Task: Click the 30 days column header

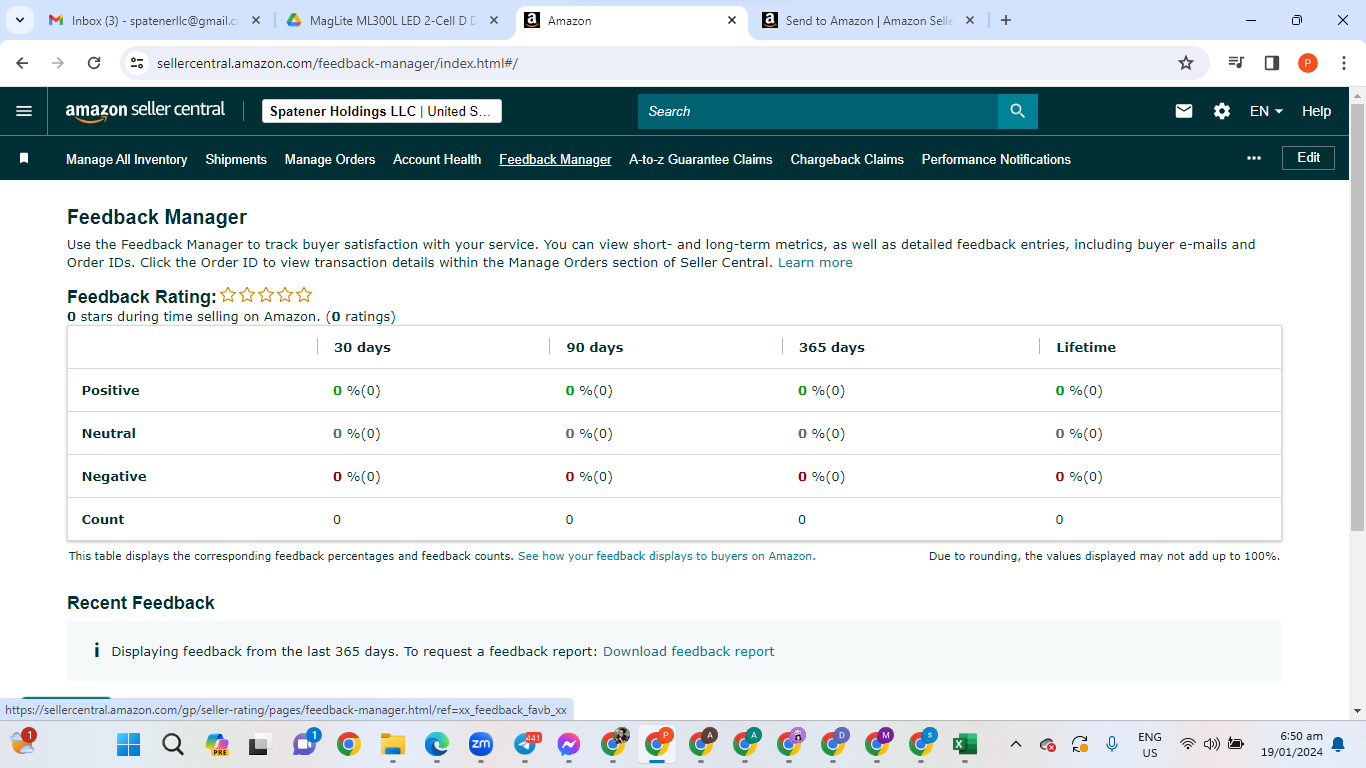Action: point(362,347)
